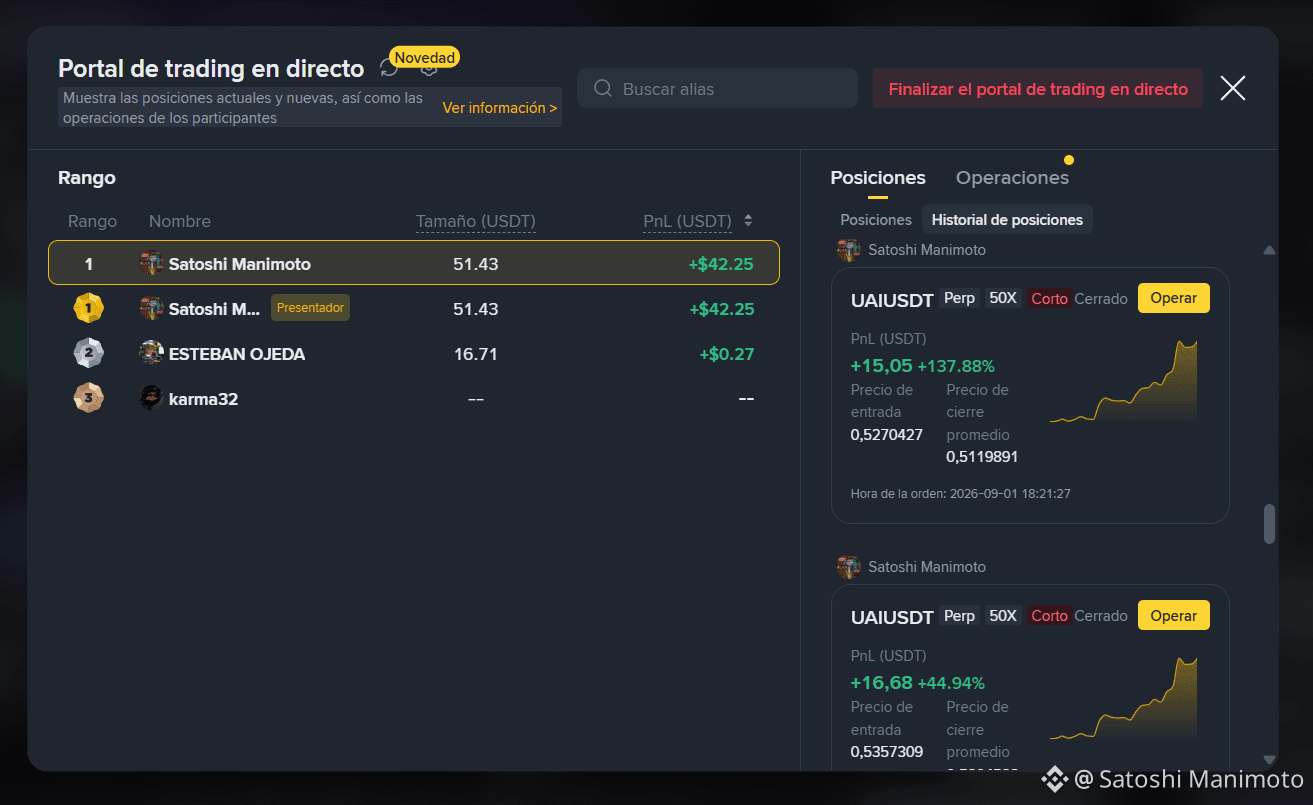Image resolution: width=1313 pixels, height=805 pixels.
Task: Click Finalizar el portal de trading en directo
Action: pos(1038,89)
